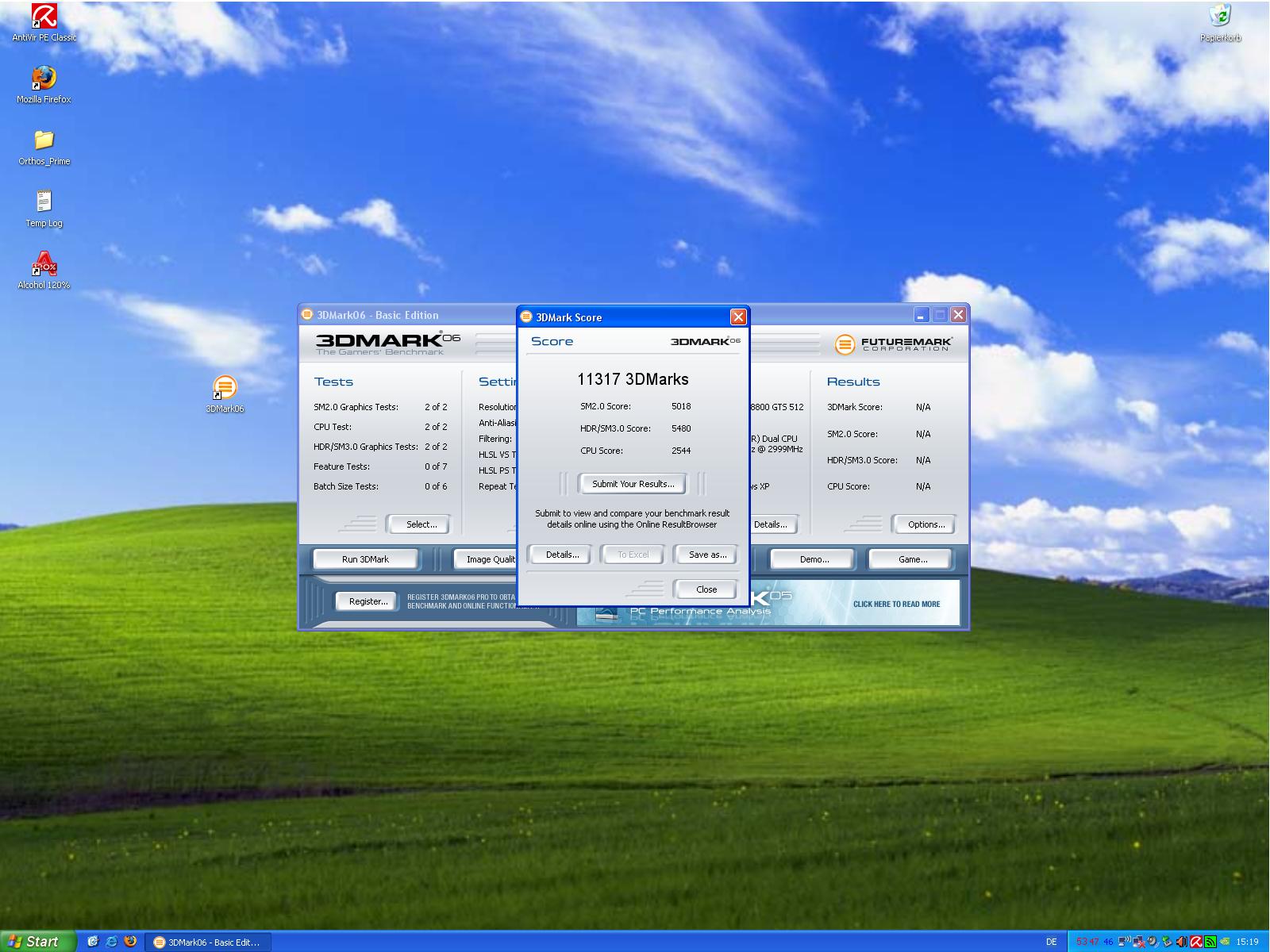The width and height of the screenshot is (1270, 952).
Task: Click Run 3DMark button
Action: click(365, 559)
